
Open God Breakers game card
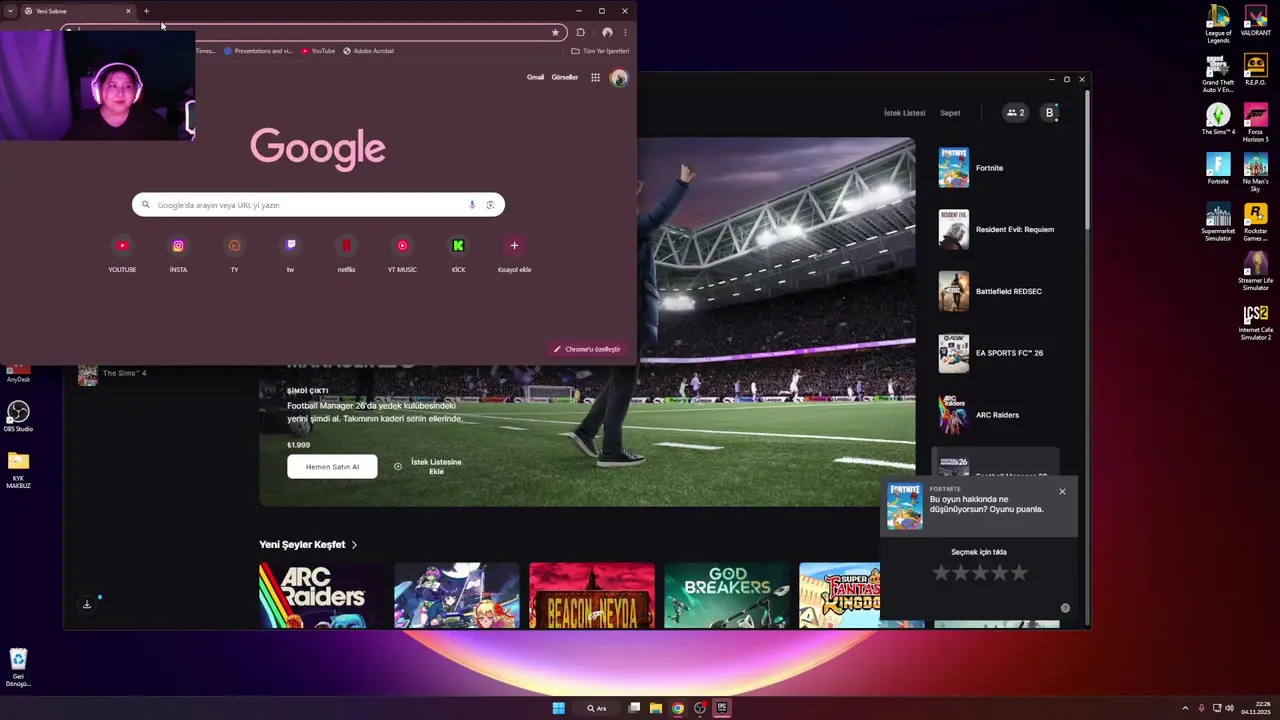(727, 596)
